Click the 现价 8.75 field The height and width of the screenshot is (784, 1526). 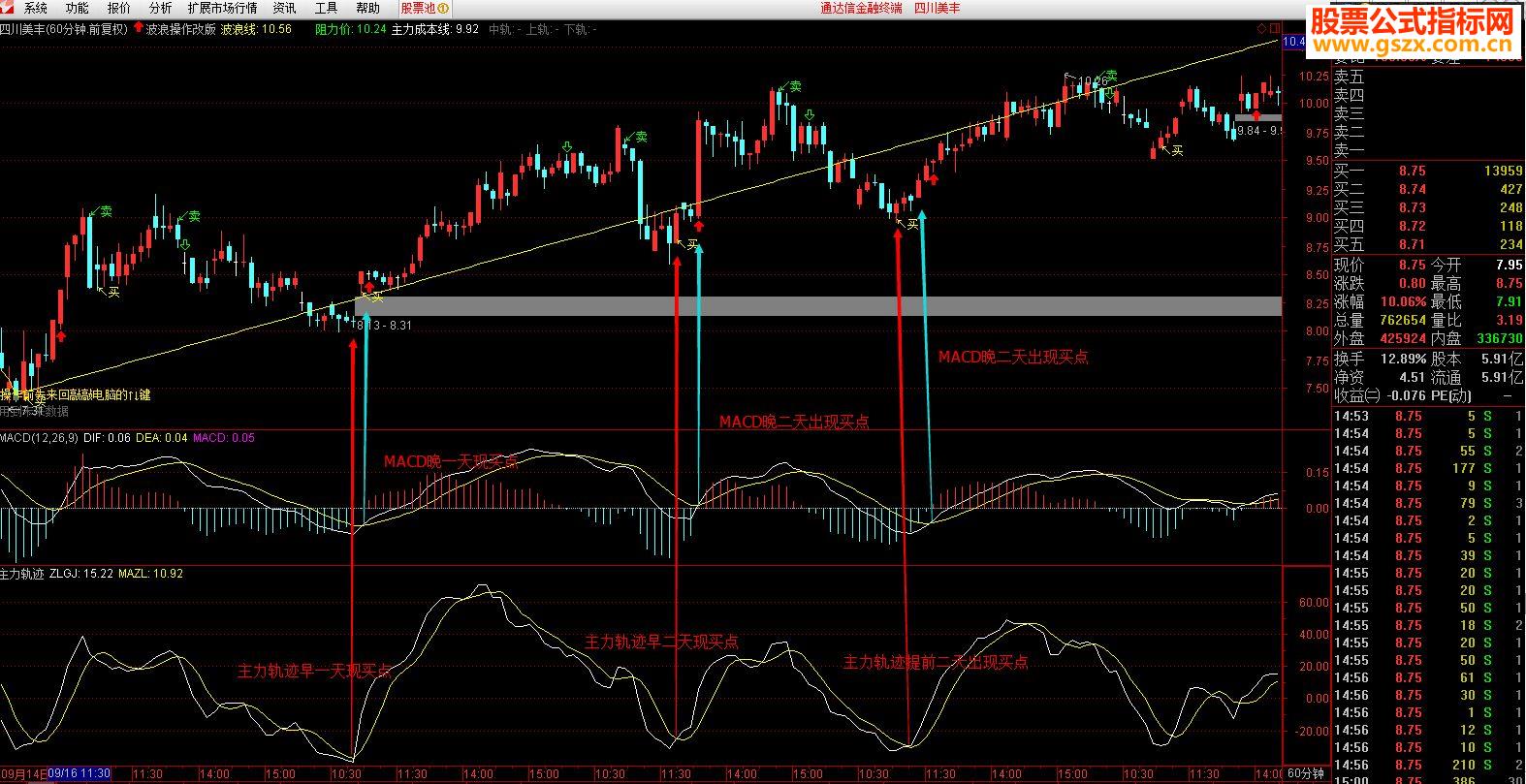coord(1380,265)
